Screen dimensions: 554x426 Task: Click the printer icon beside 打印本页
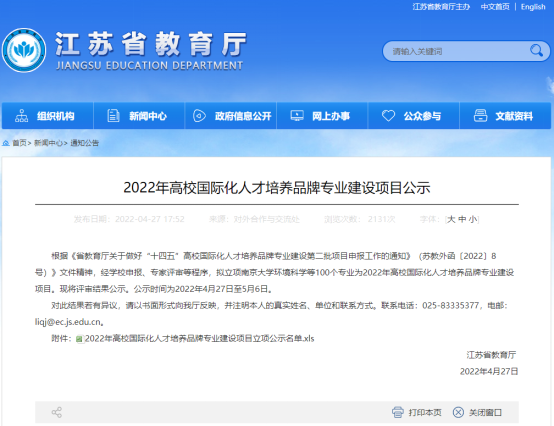pyautogui.click(x=397, y=412)
